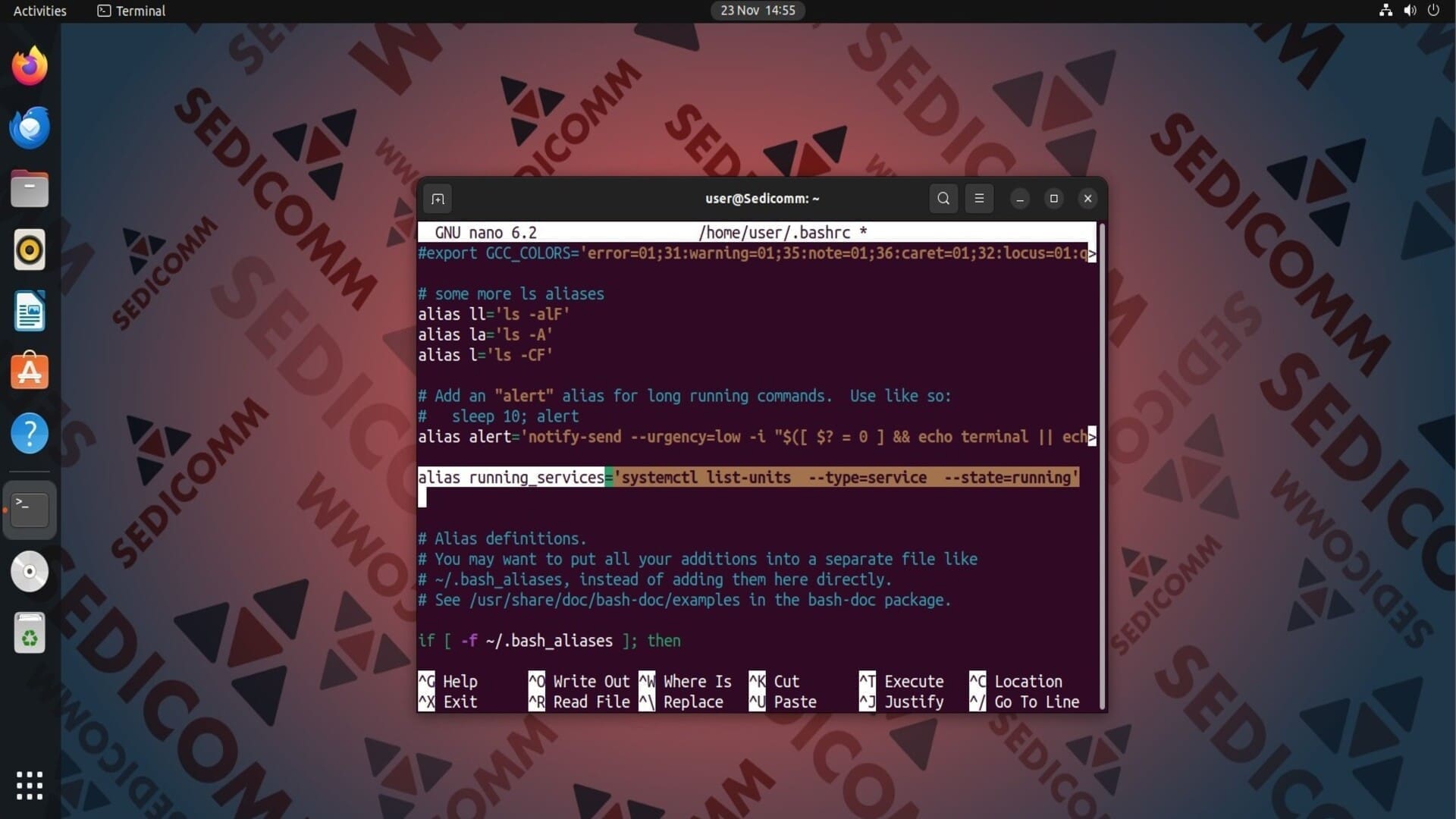Screen dimensions: 1456x819
Task: Click the '# sleep 10; alert' comment
Action: coord(498,416)
